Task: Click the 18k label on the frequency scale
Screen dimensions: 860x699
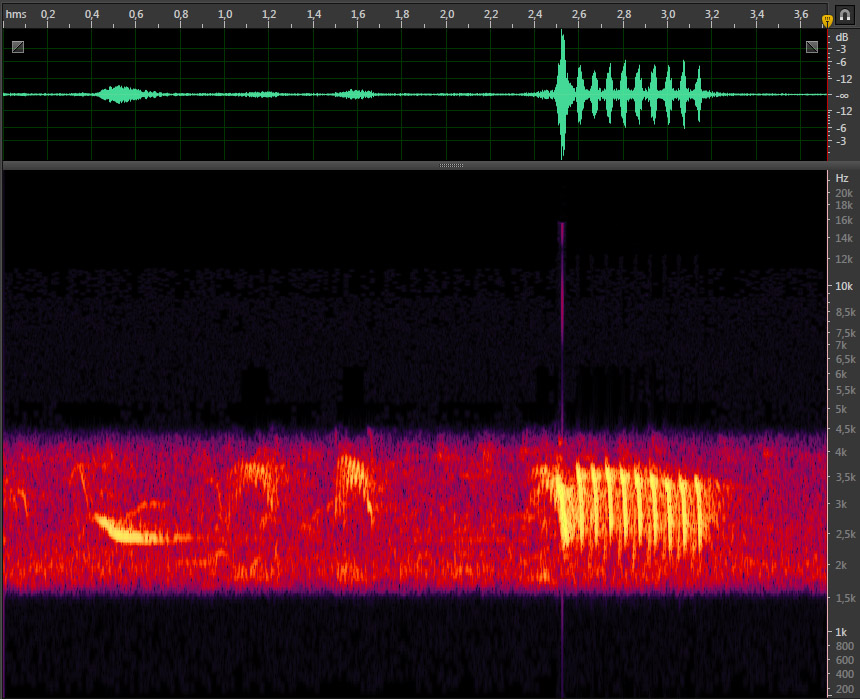Action: (x=844, y=205)
